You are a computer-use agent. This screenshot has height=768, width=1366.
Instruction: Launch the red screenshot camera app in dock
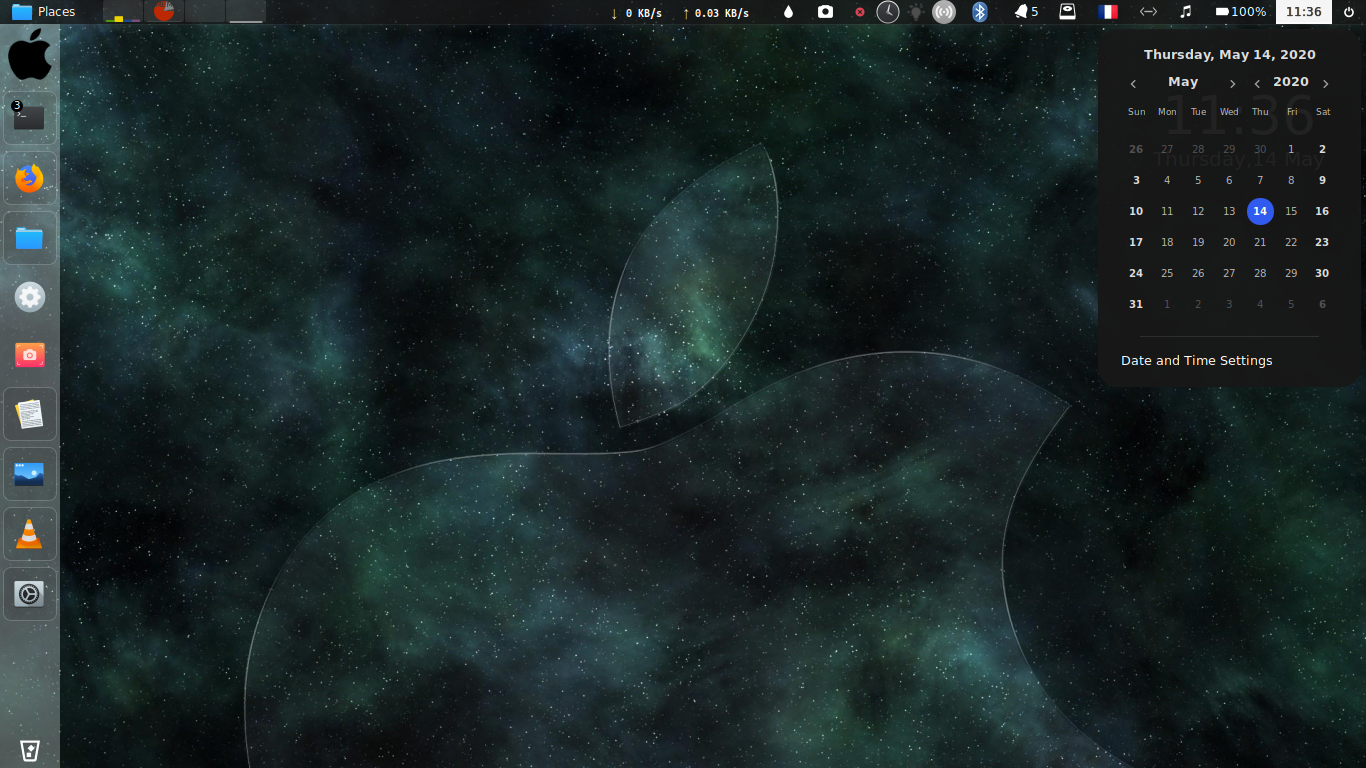[x=30, y=355]
